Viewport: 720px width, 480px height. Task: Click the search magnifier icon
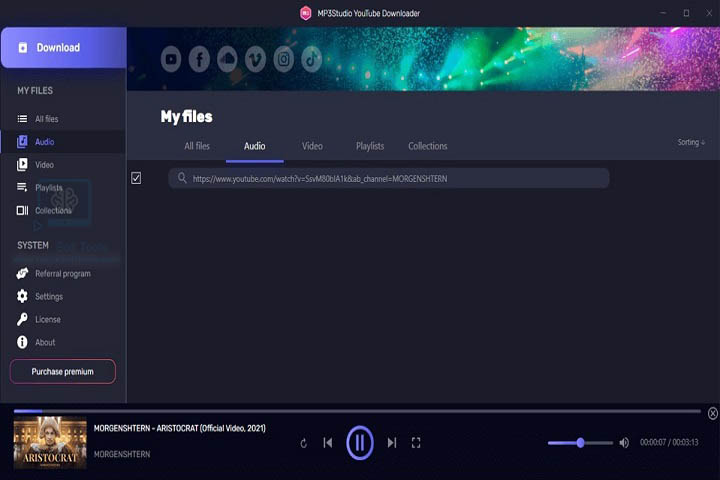(182, 178)
